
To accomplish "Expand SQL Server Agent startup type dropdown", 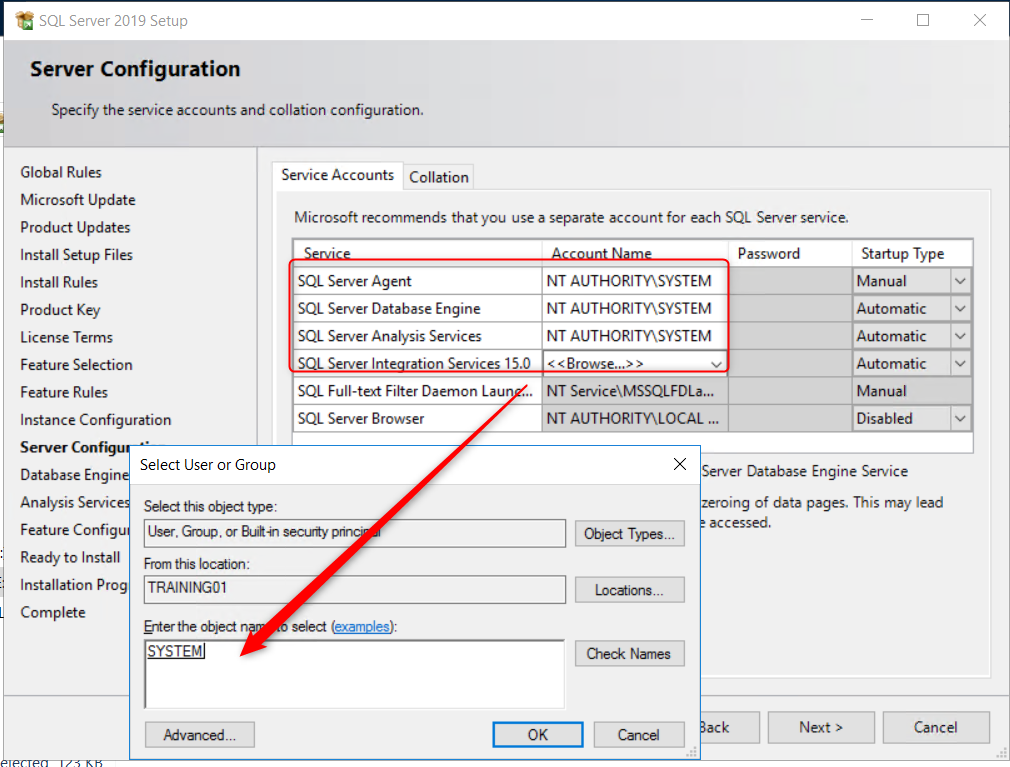I will [960, 281].
